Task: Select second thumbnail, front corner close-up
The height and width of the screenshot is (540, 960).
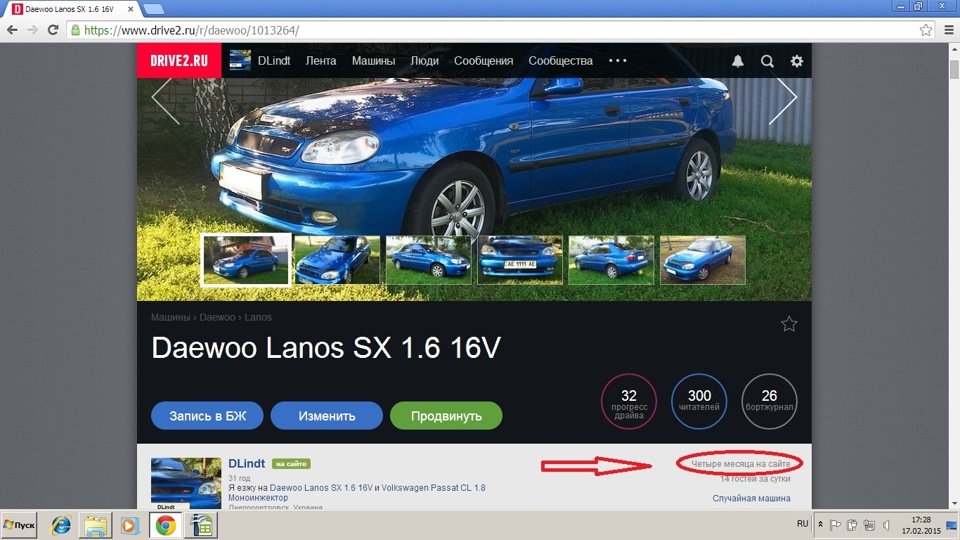Action: tap(337, 260)
